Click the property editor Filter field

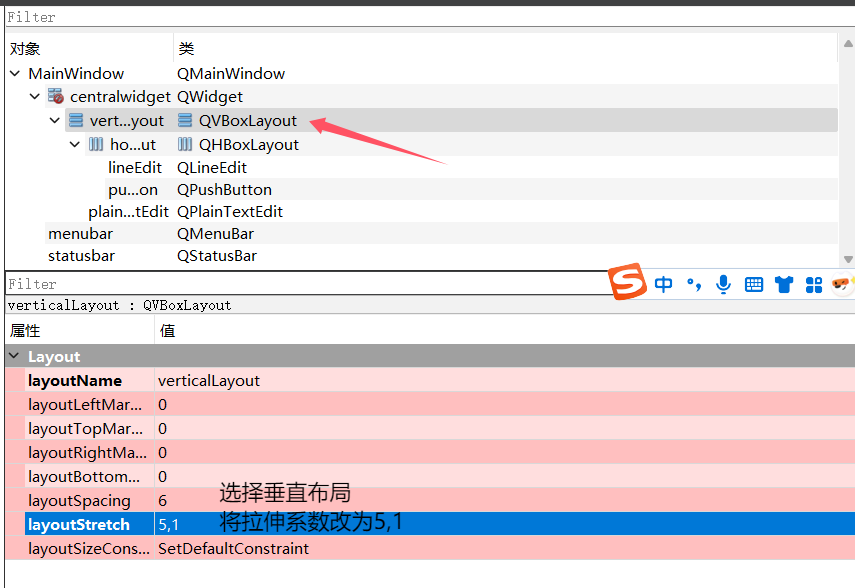pyautogui.click(x=308, y=284)
